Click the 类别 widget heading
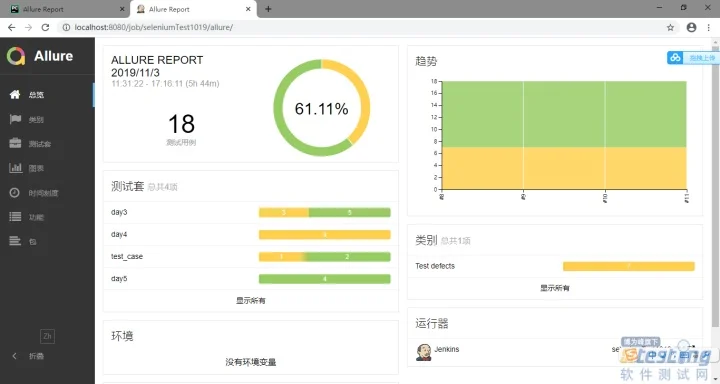Viewport: 720px width, 384px height. [426, 240]
